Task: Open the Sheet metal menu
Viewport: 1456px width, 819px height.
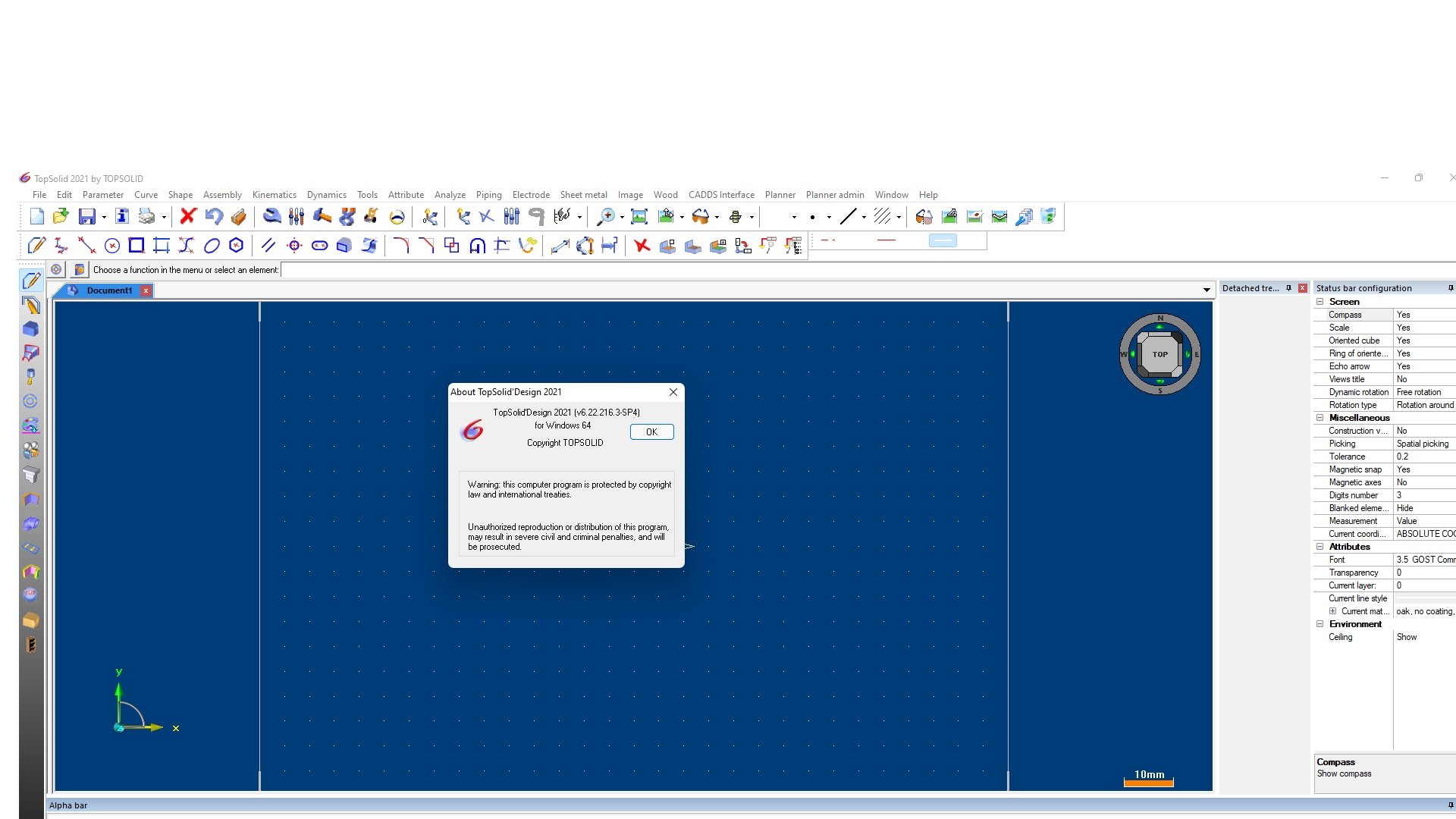Action: 583,195
